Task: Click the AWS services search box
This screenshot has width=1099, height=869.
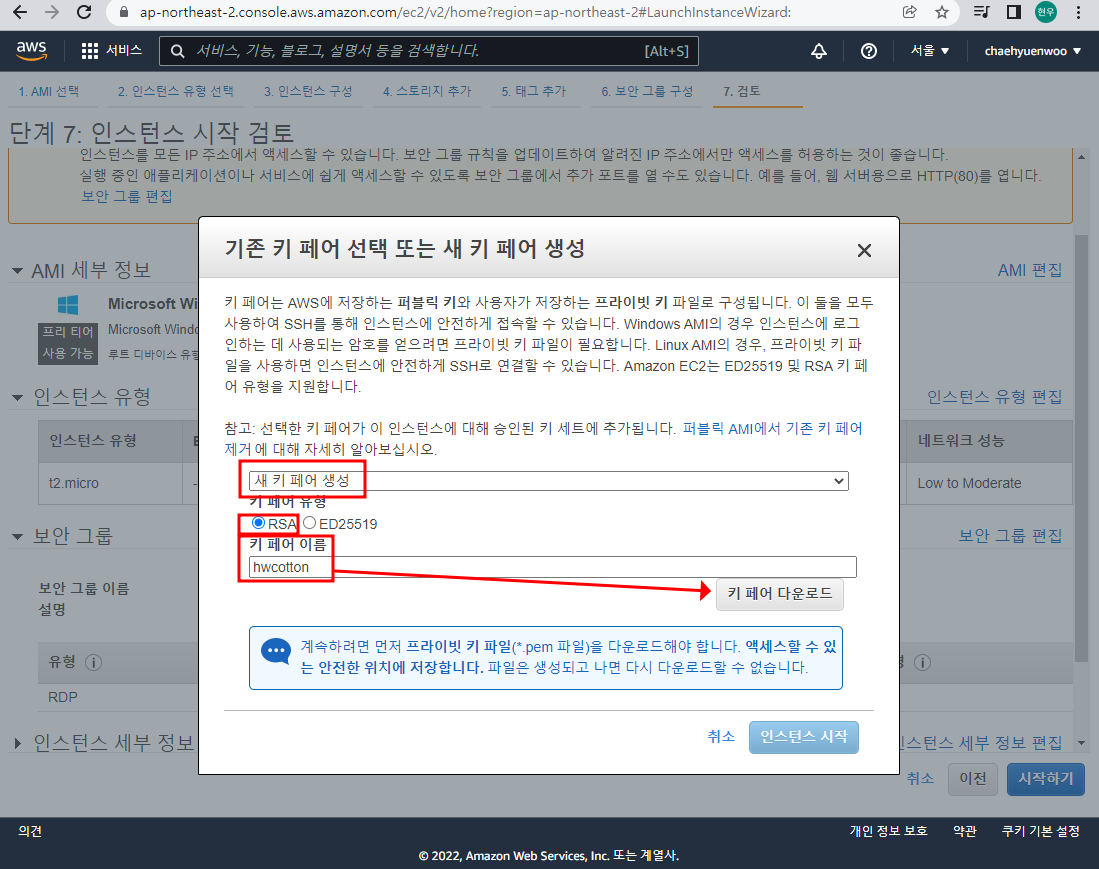Action: 429,51
